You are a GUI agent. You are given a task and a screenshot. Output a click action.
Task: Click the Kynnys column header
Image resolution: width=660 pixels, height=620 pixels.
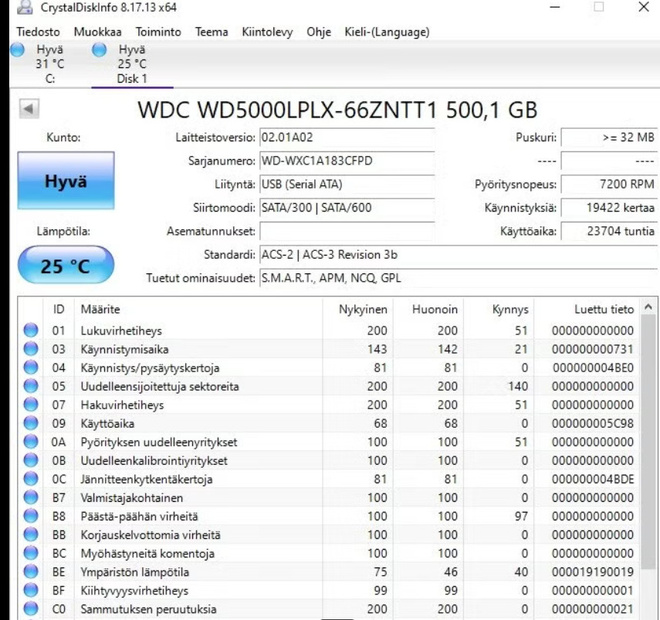coord(499,309)
